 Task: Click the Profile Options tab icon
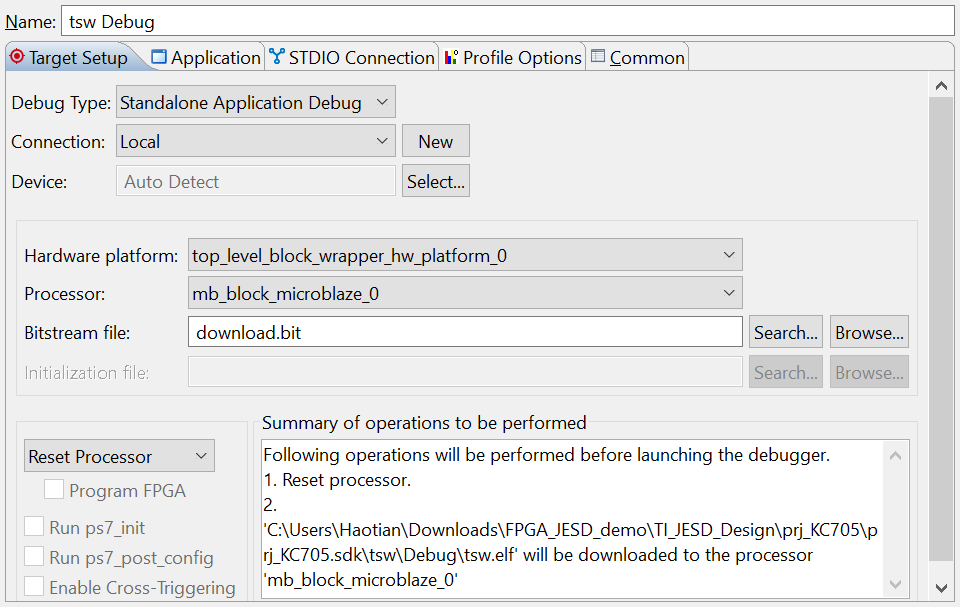pos(451,57)
